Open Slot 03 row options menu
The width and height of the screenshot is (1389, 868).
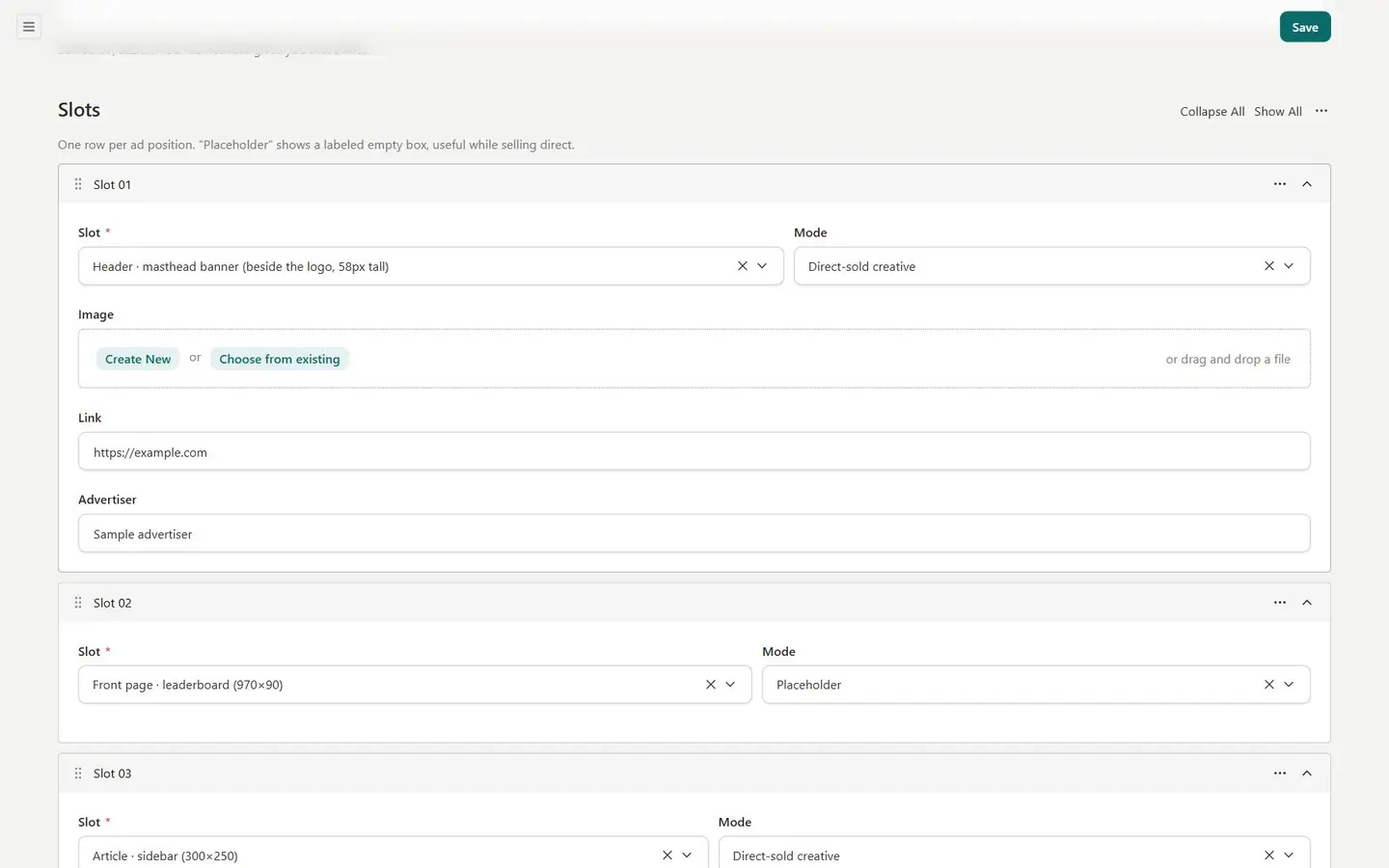1280,773
